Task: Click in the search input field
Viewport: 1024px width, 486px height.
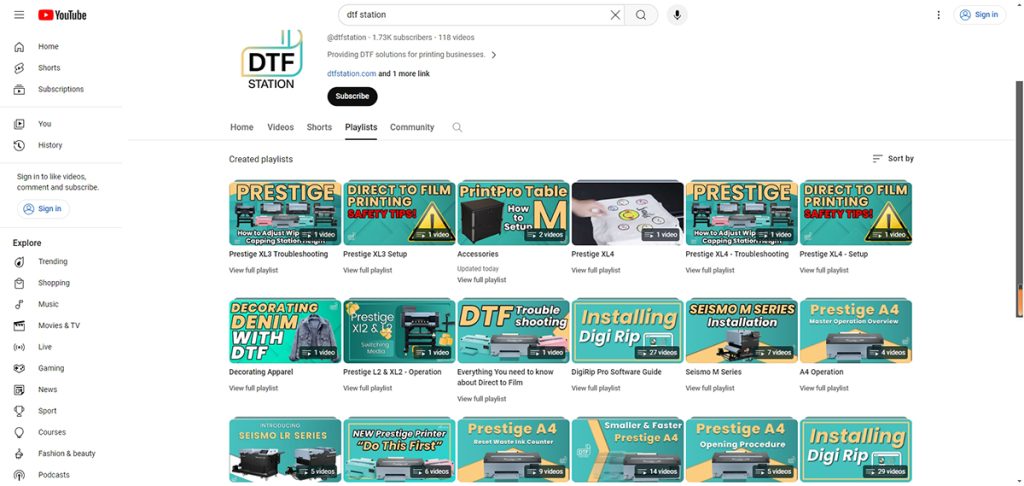Action: (477, 15)
